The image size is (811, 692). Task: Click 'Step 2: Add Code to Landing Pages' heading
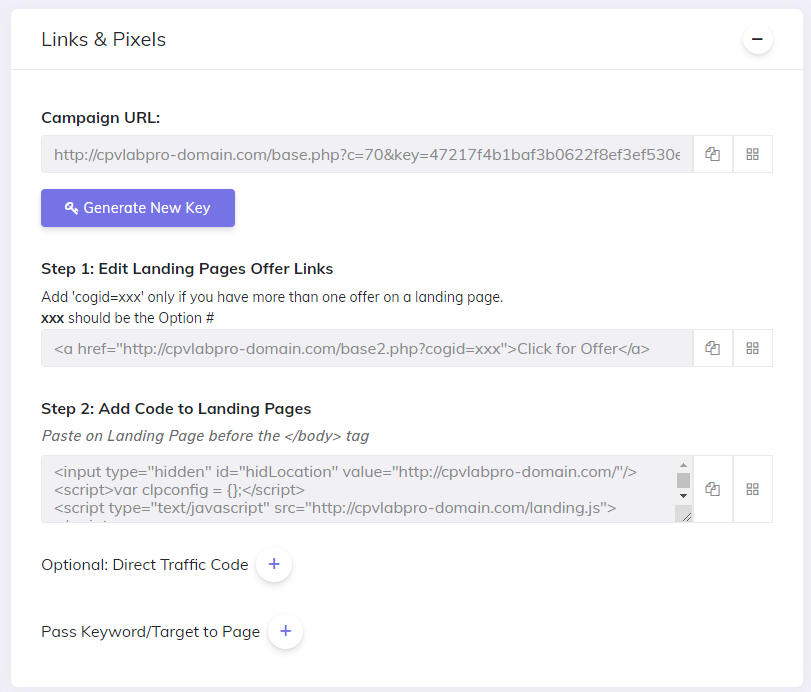point(176,409)
